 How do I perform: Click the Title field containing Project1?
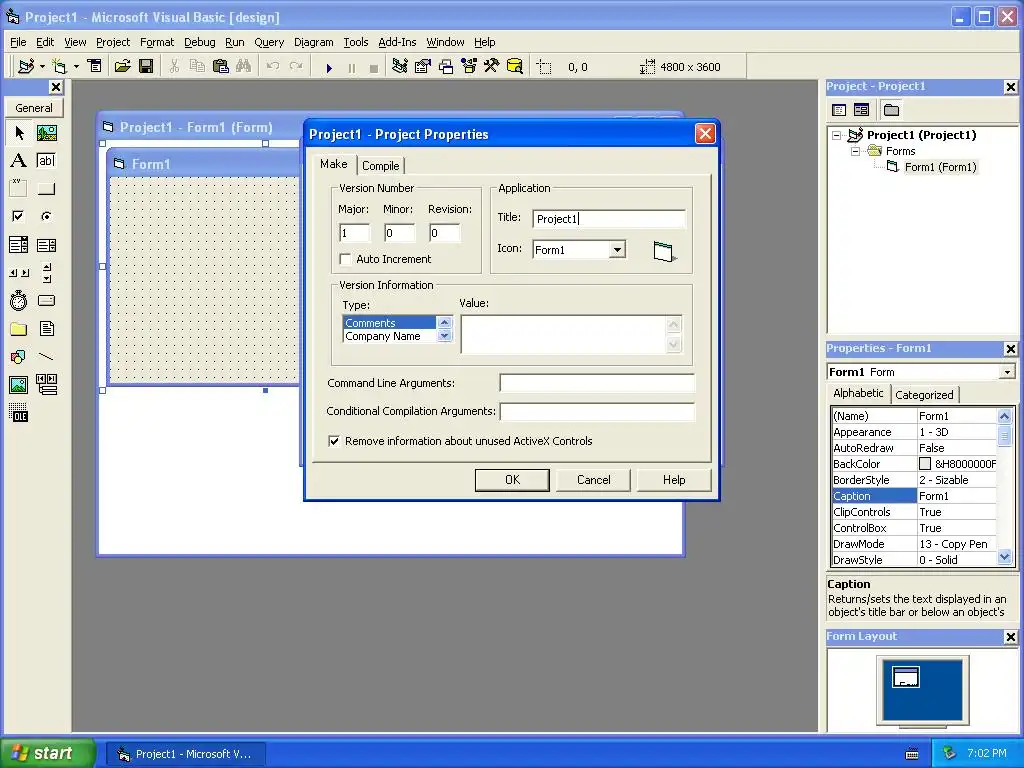(609, 219)
